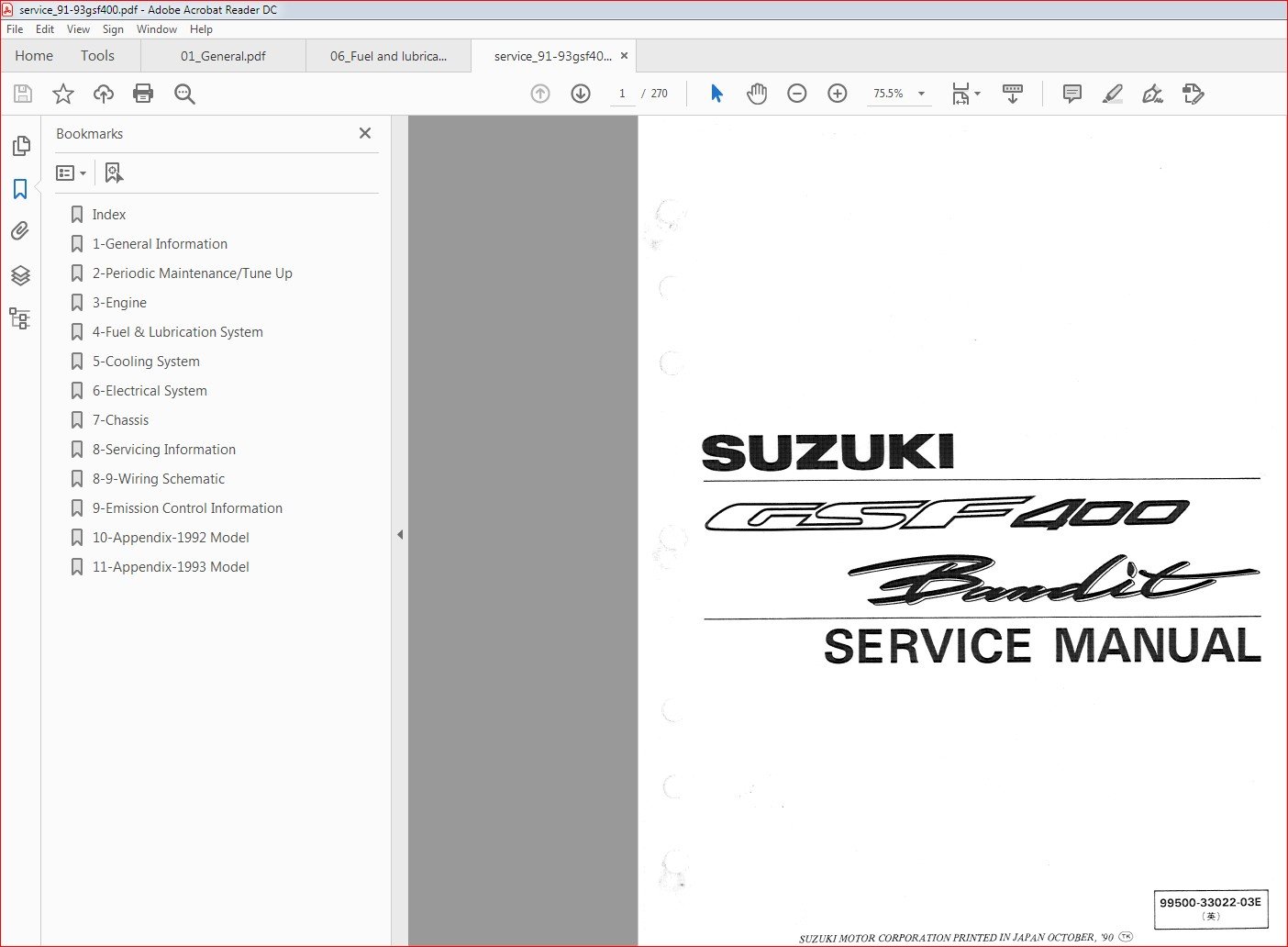The width and height of the screenshot is (1288, 947).
Task: Open 1-General Information bookmark
Action: (160, 244)
